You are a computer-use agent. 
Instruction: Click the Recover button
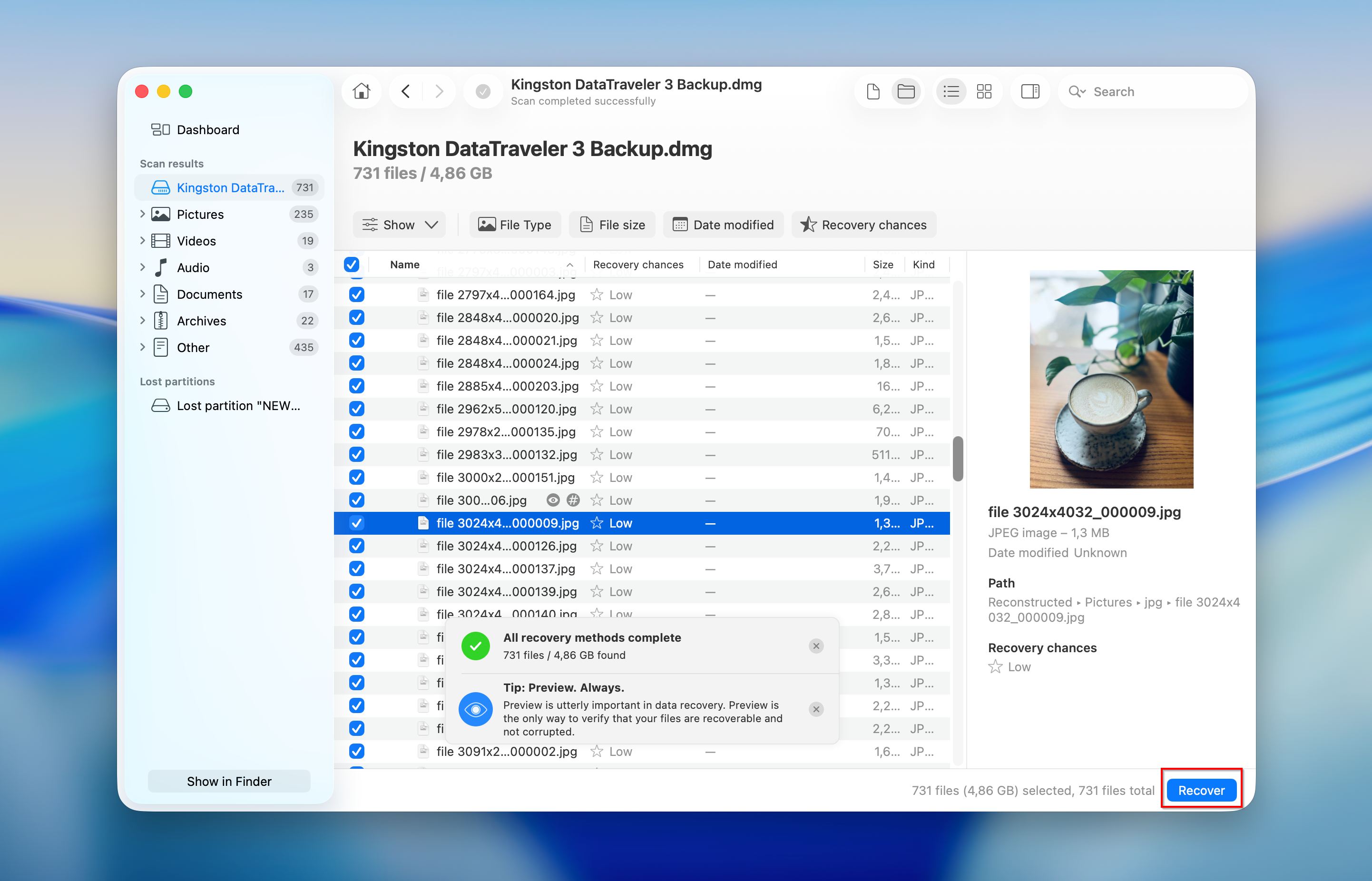(1201, 791)
